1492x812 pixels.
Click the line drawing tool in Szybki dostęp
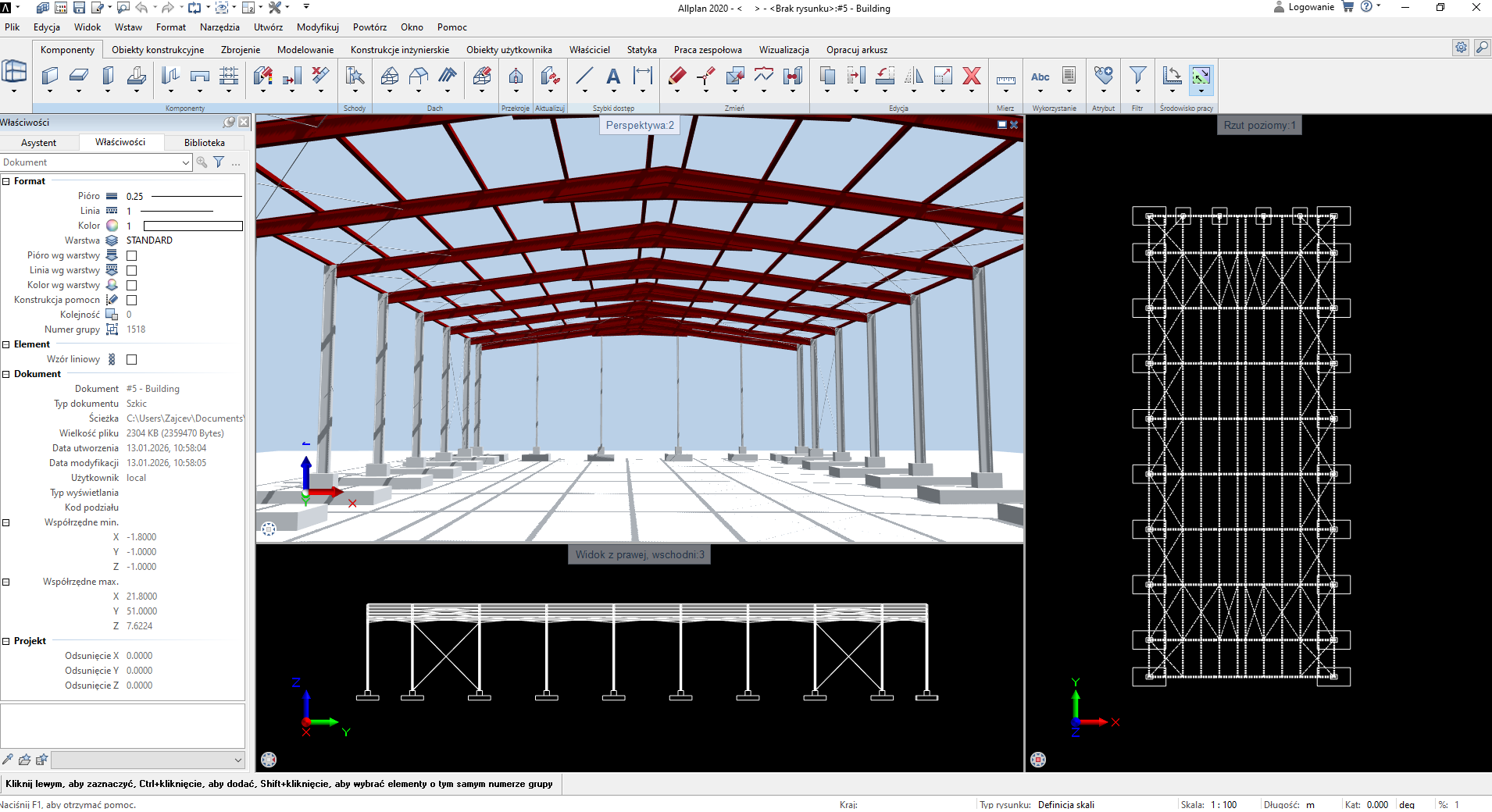pyautogui.click(x=584, y=77)
